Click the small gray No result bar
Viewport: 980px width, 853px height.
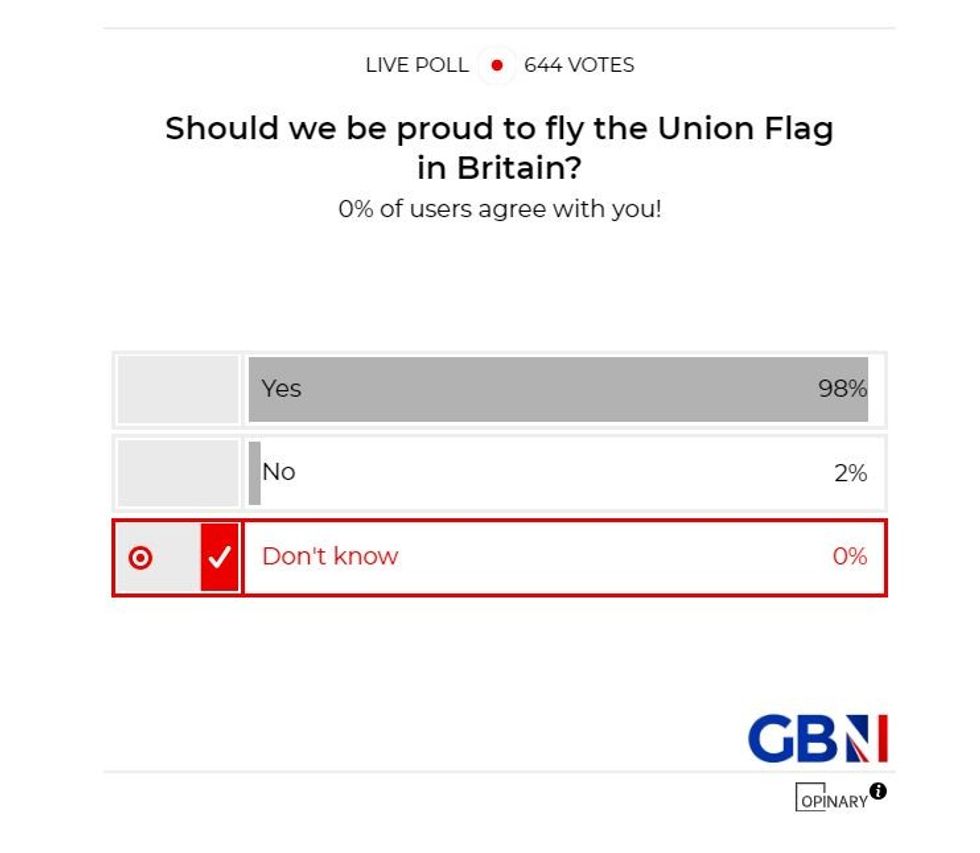coord(255,473)
